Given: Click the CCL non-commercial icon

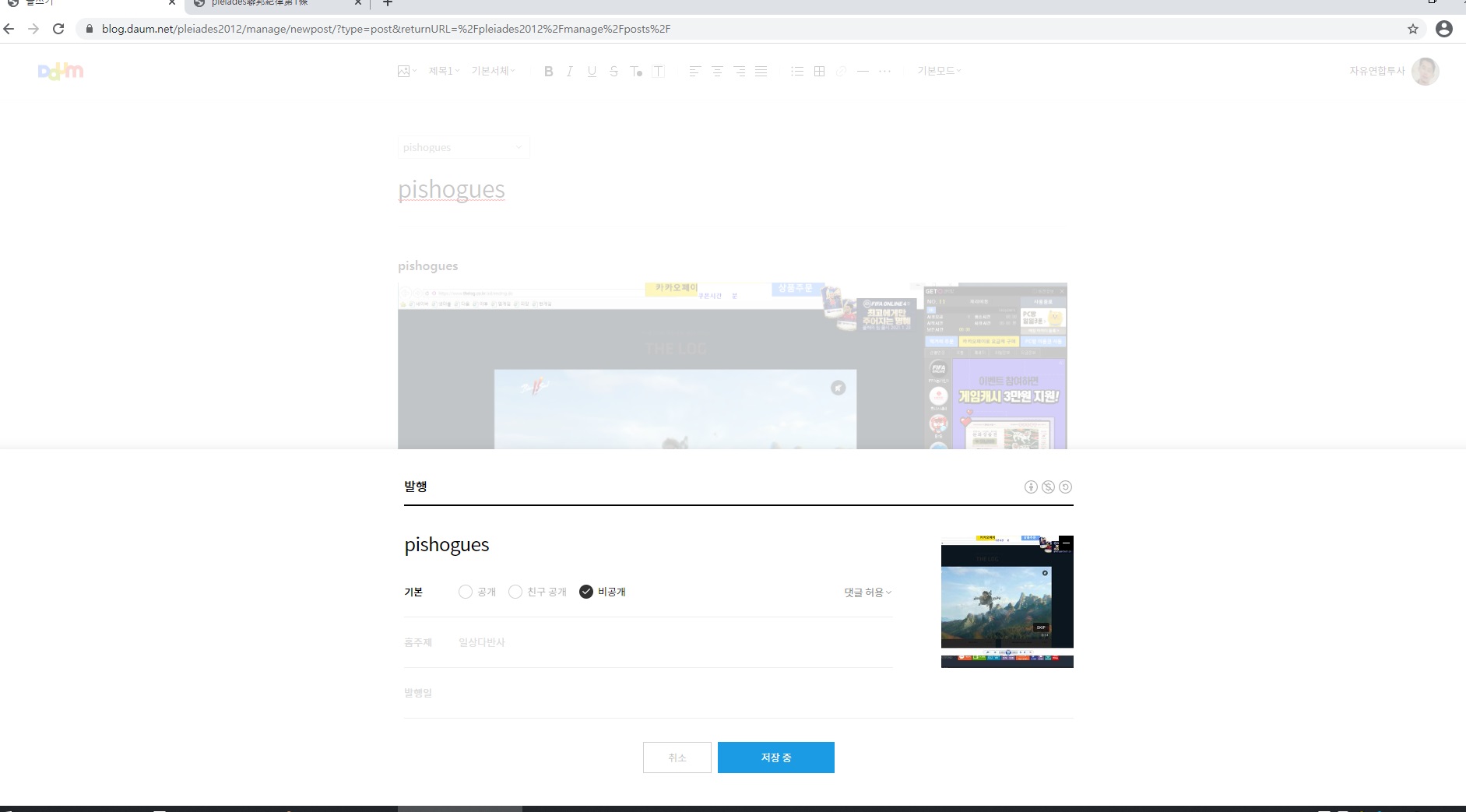Looking at the screenshot, I should tap(1048, 487).
